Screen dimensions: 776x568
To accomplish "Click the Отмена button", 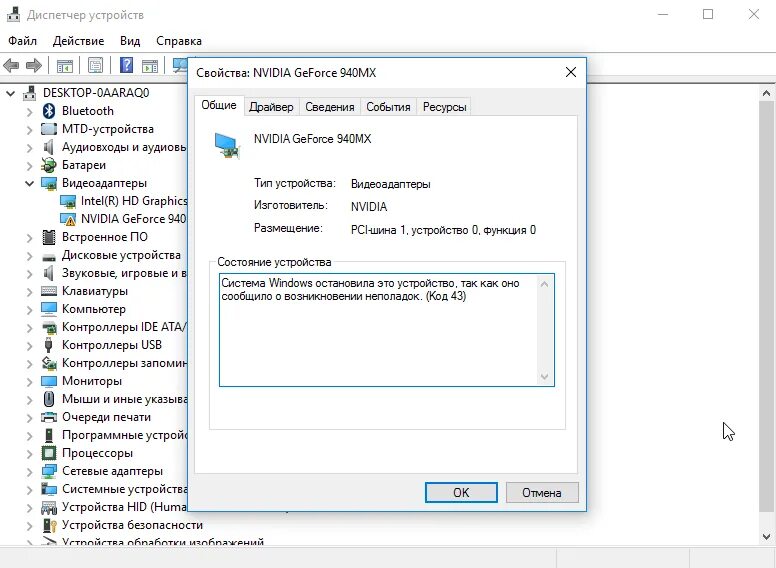I will click(542, 492).
